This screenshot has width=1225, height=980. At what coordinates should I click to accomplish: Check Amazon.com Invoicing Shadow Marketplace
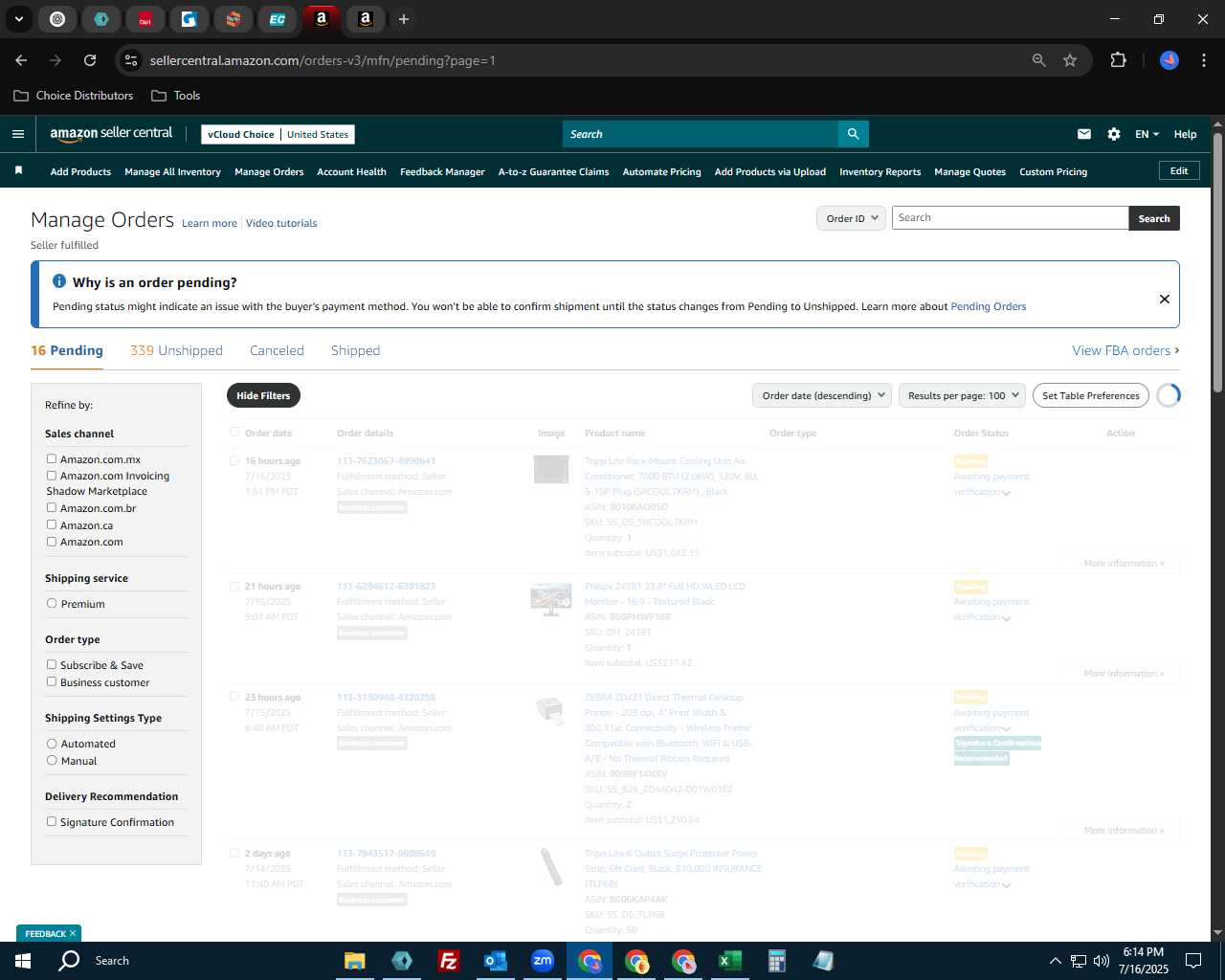point(52,475)
